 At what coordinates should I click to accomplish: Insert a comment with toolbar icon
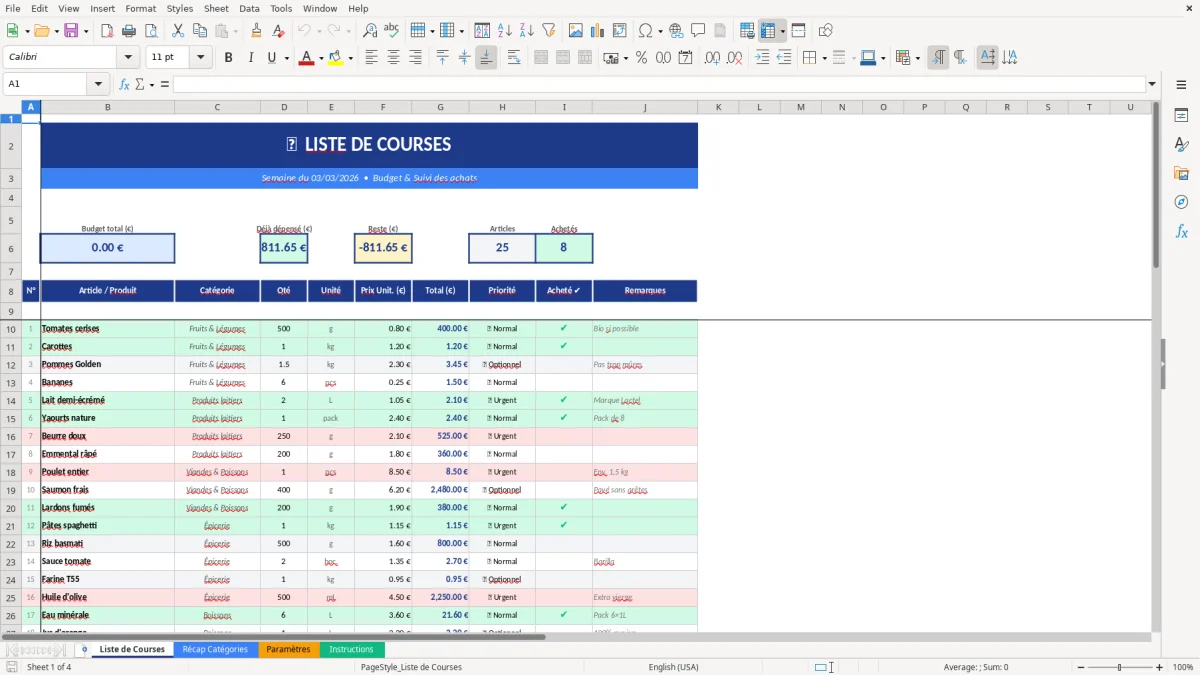[x=698, y=30]
